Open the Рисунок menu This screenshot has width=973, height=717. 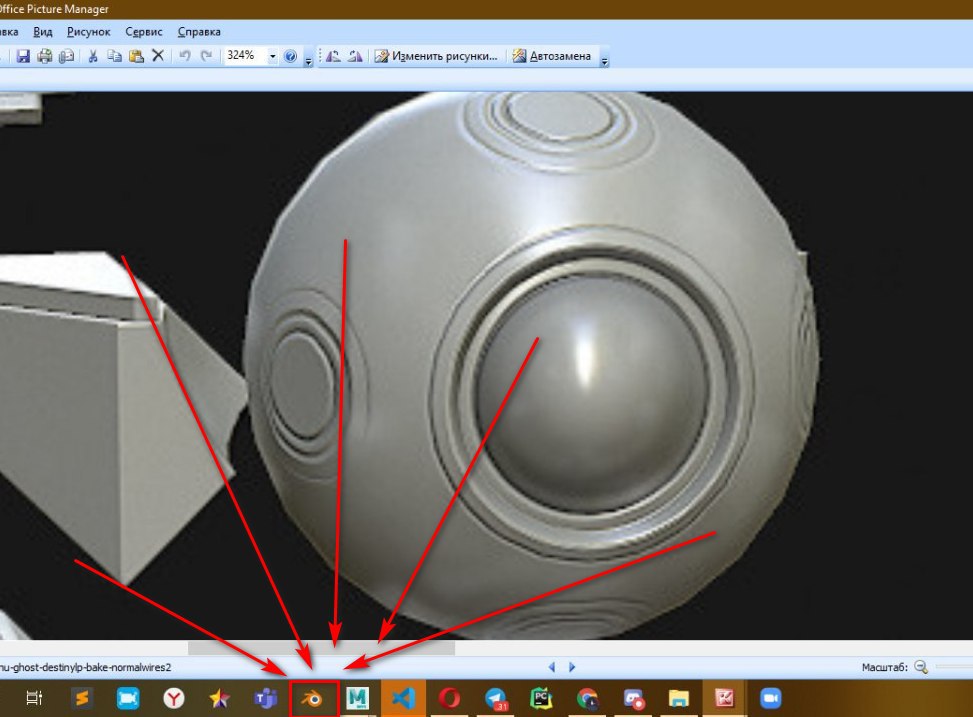point(89,32)
